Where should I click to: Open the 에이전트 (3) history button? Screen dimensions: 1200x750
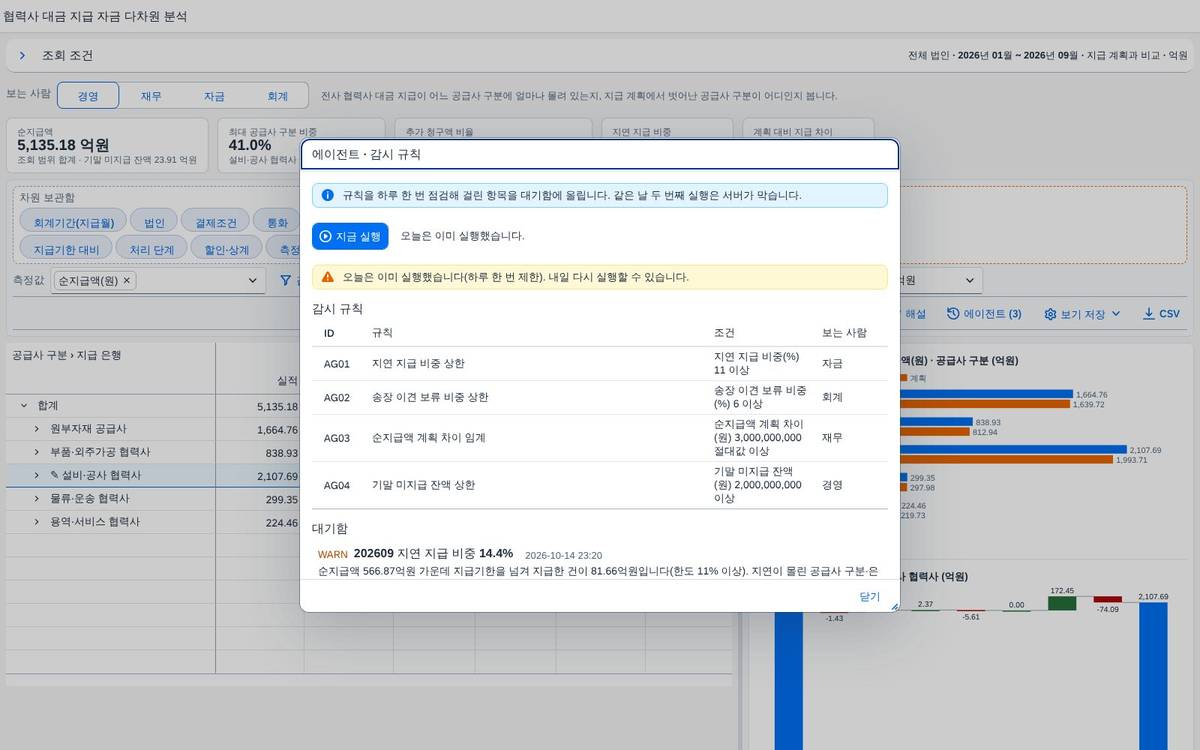point(984,314)
